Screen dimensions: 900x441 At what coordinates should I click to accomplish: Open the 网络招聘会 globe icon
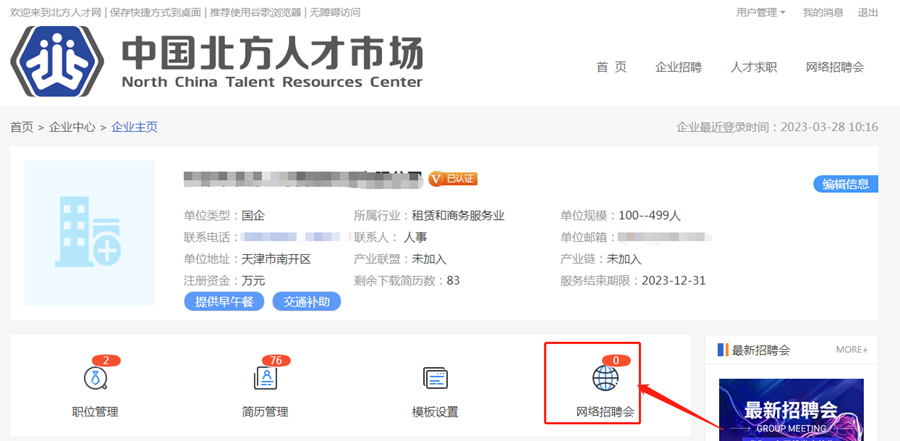606,378
